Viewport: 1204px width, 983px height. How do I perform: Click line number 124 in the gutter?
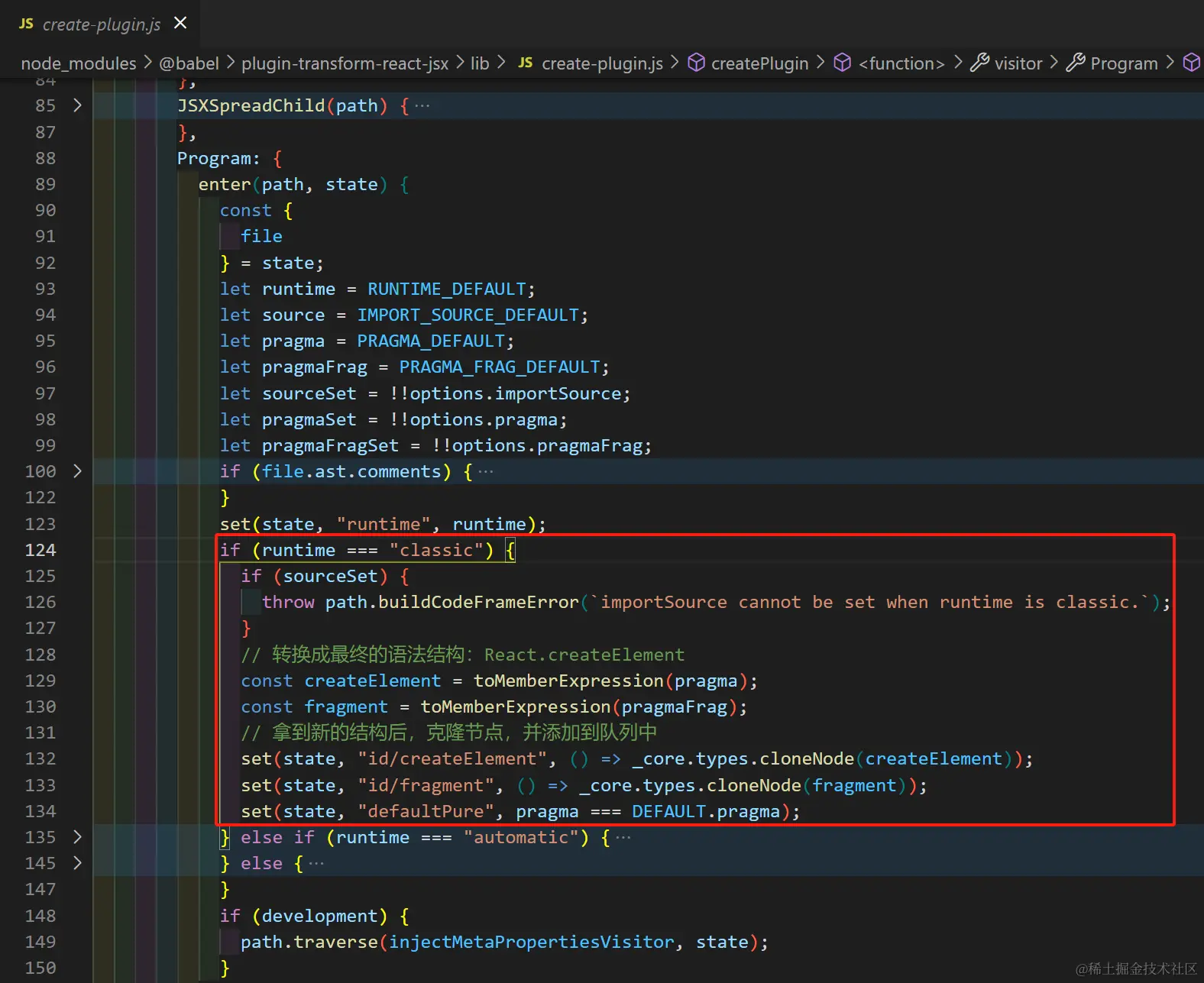(40, 550)
